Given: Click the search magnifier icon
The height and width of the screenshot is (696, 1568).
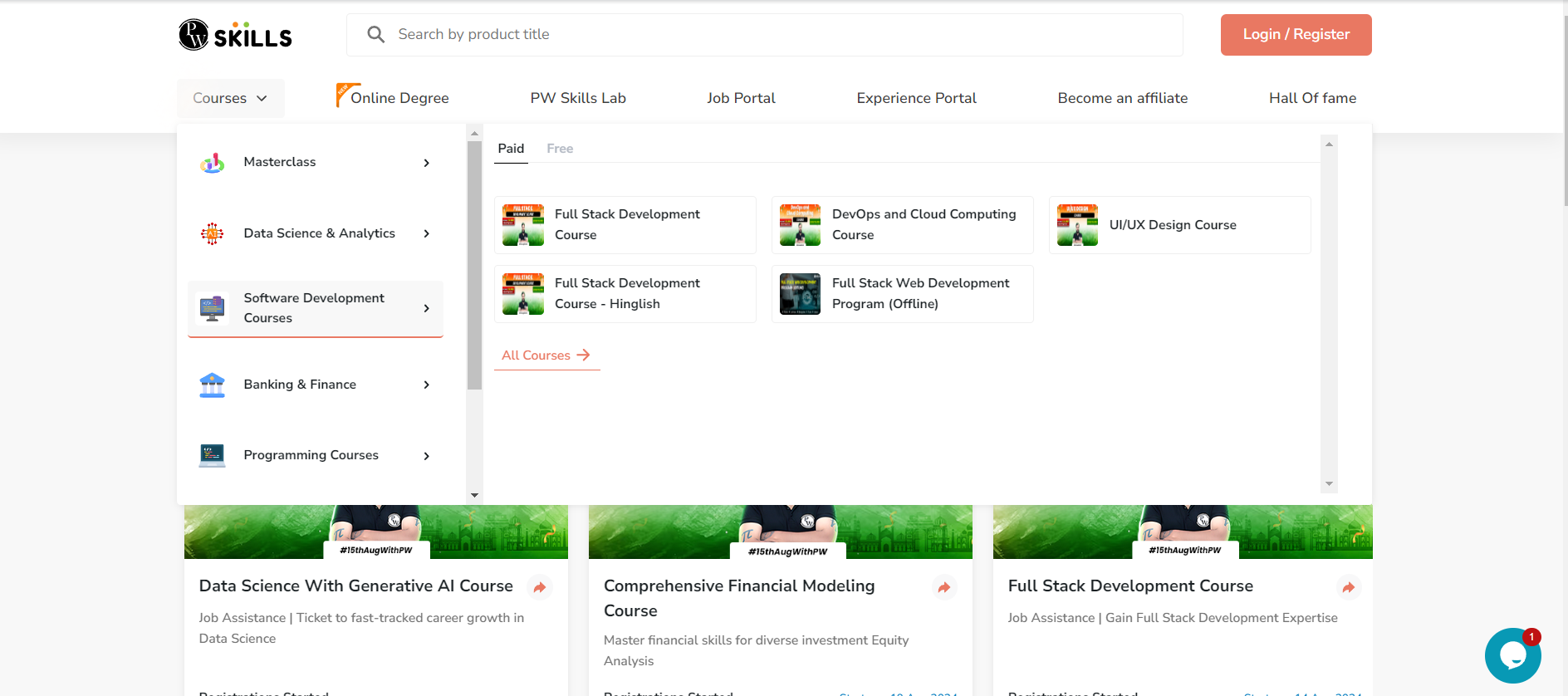Looking at the screenshot, I should pos(376,34).
